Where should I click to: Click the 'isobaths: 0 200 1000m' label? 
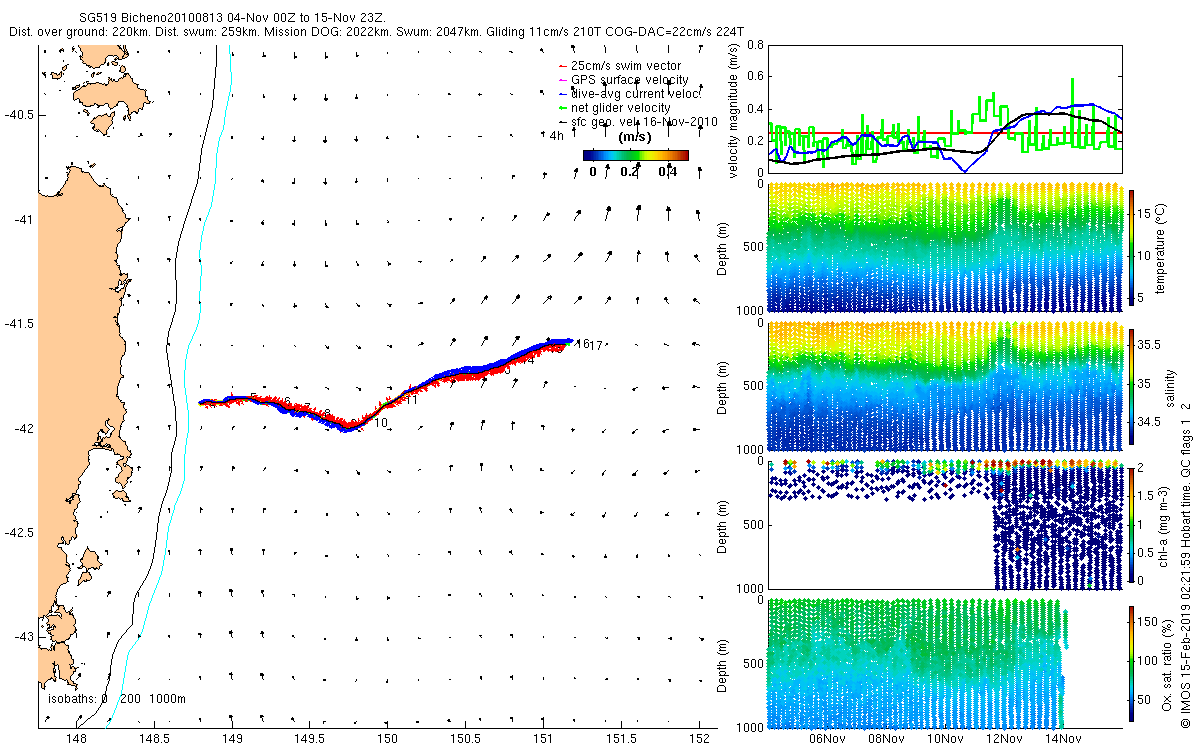[x=116, y=699]
